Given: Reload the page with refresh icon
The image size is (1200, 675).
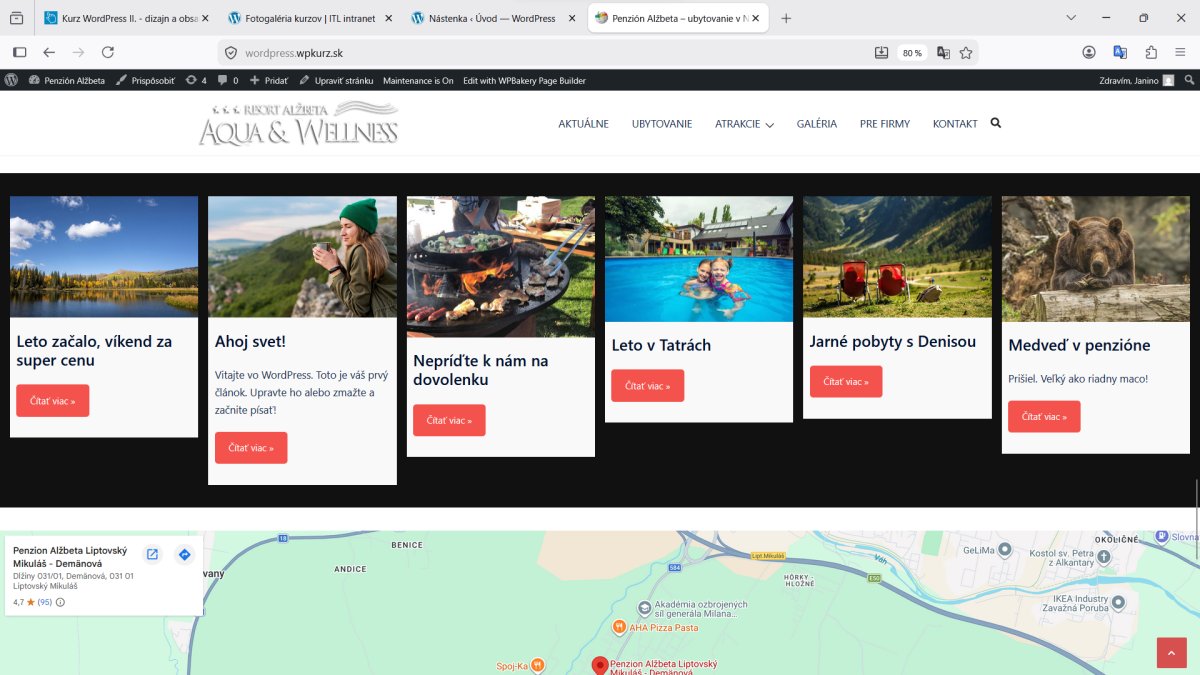Looking at the screenshot, I should point(108,52).
